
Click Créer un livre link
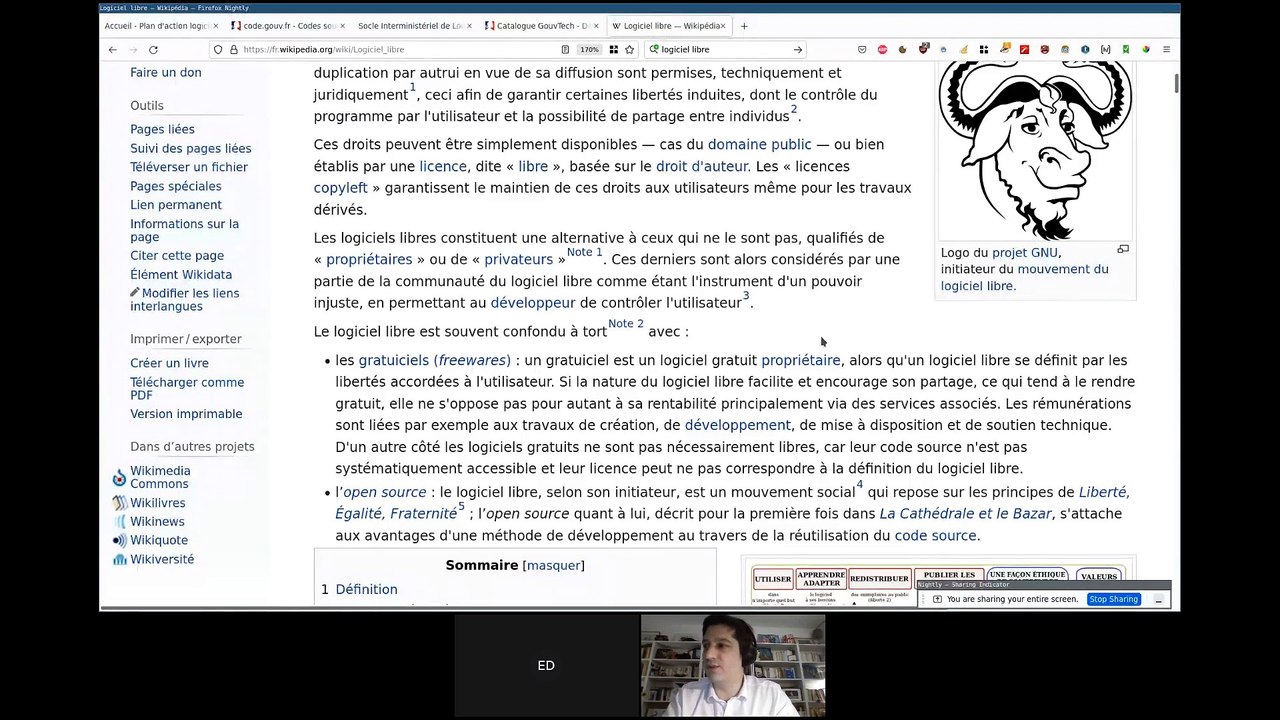coord(169,363)
